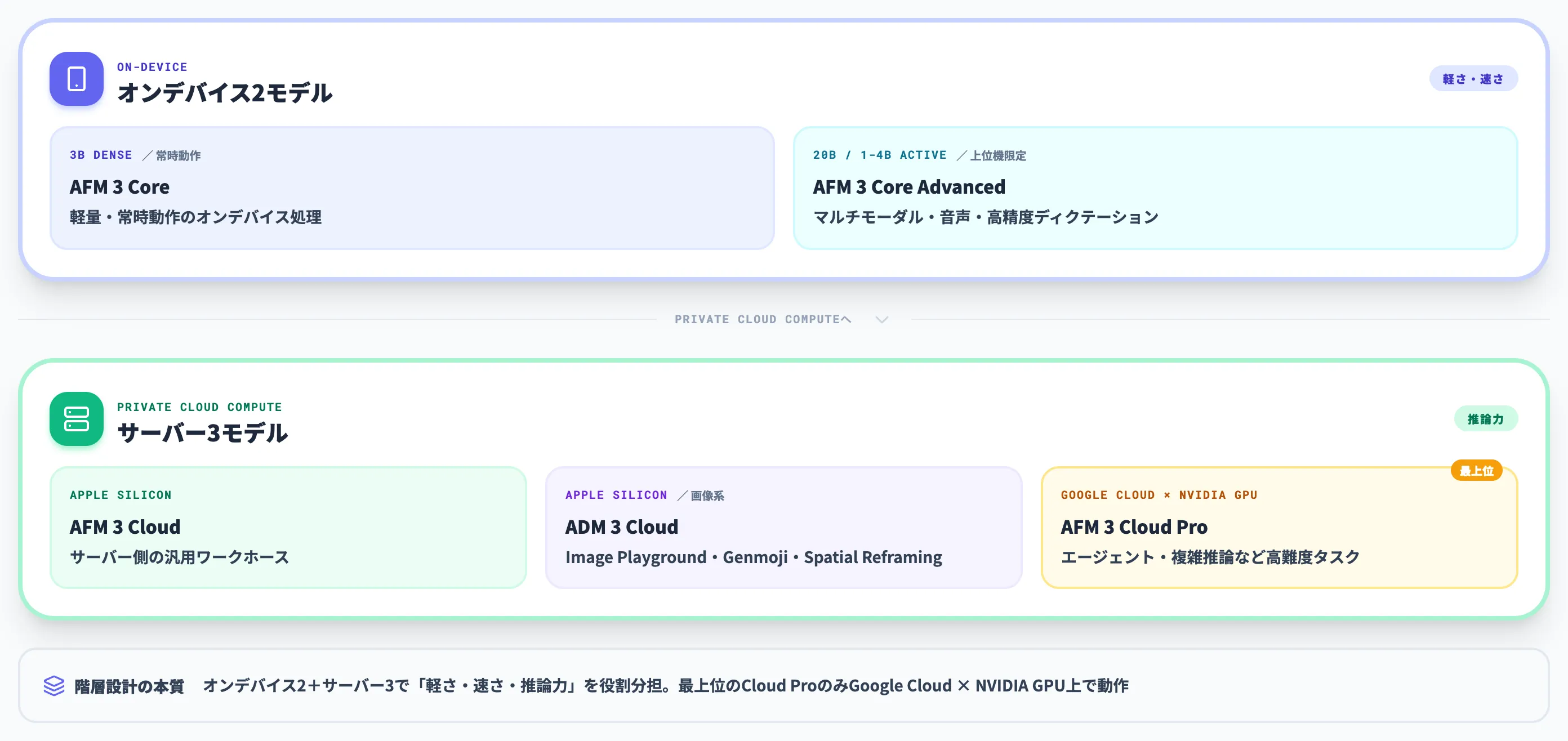Click the 常時動作 tag text
The image size is (1568, 741).
[x=179, y=156]
